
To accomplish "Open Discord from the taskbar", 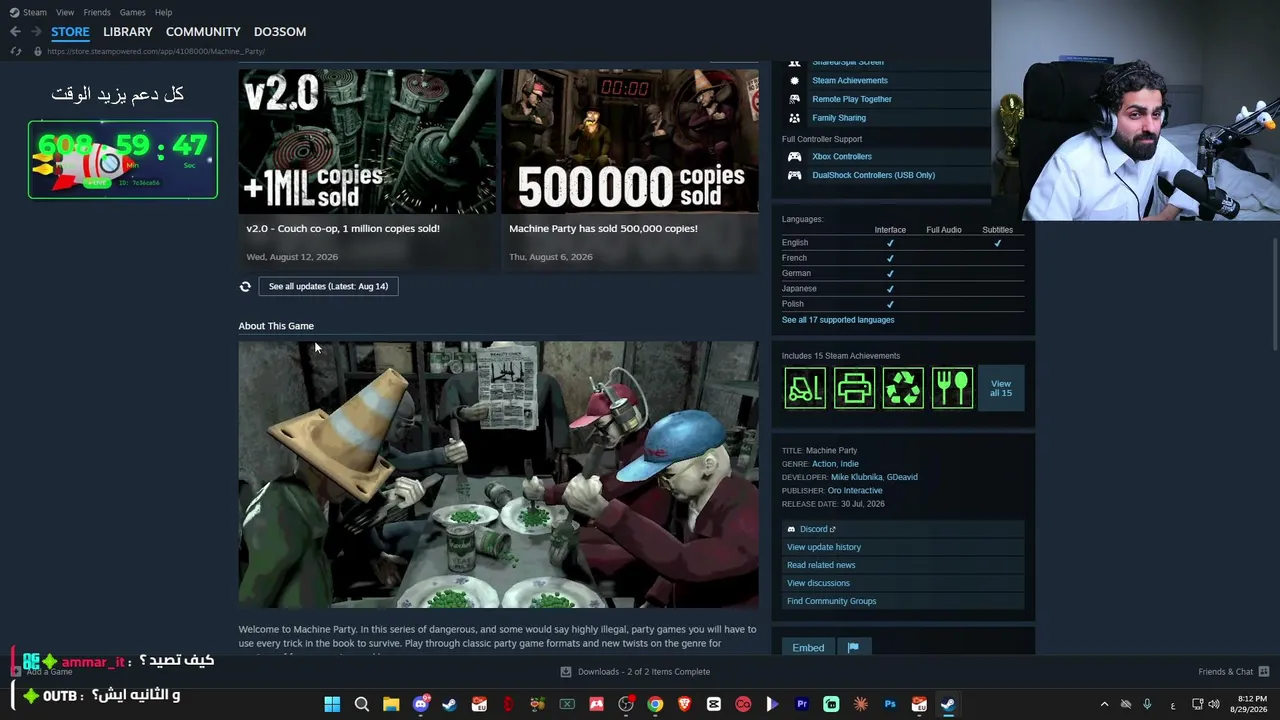I will tap(421, 704).
